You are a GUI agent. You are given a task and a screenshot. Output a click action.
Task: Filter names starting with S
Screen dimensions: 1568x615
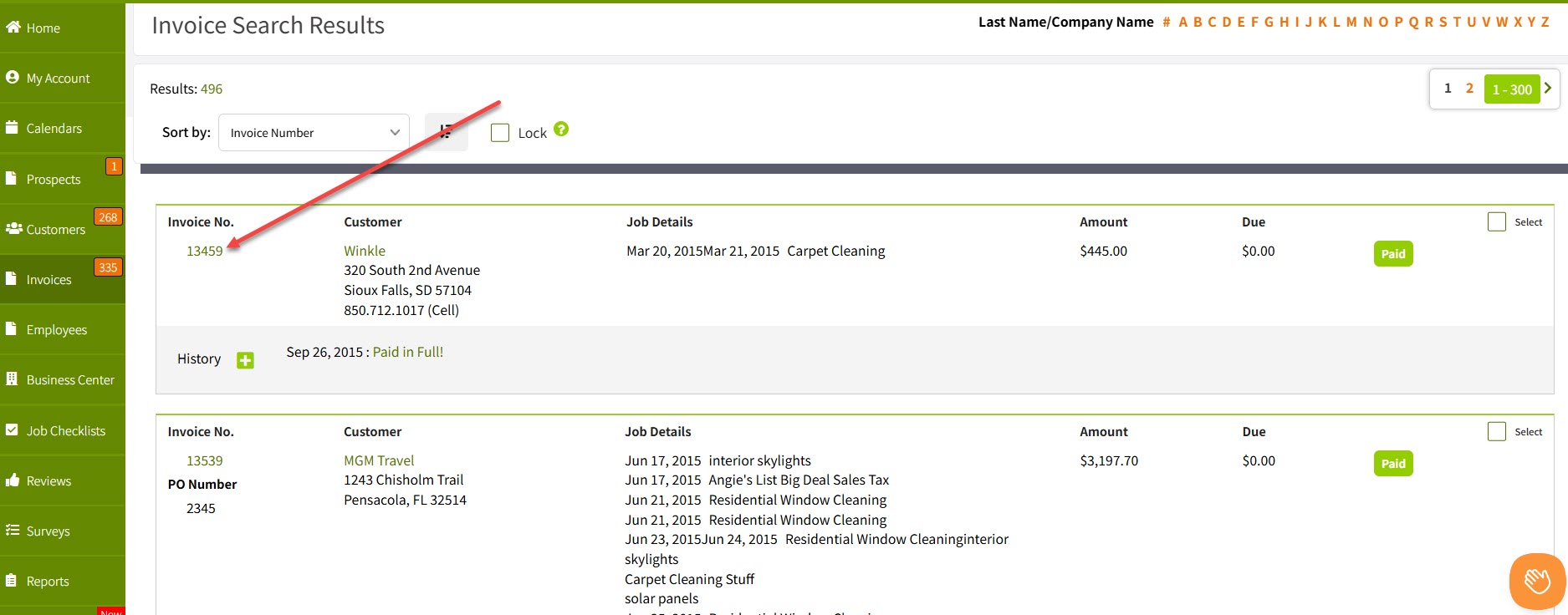(x=1443, y=22)
